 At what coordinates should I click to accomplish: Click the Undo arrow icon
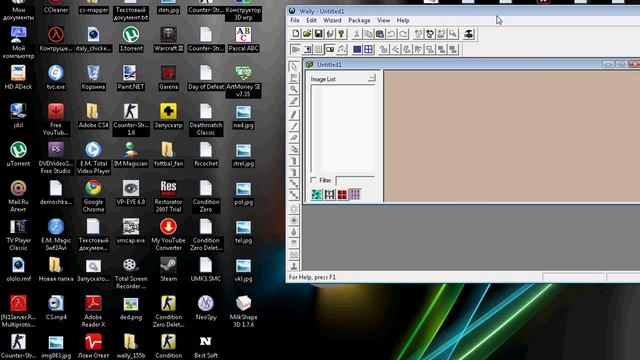point(391,34)
